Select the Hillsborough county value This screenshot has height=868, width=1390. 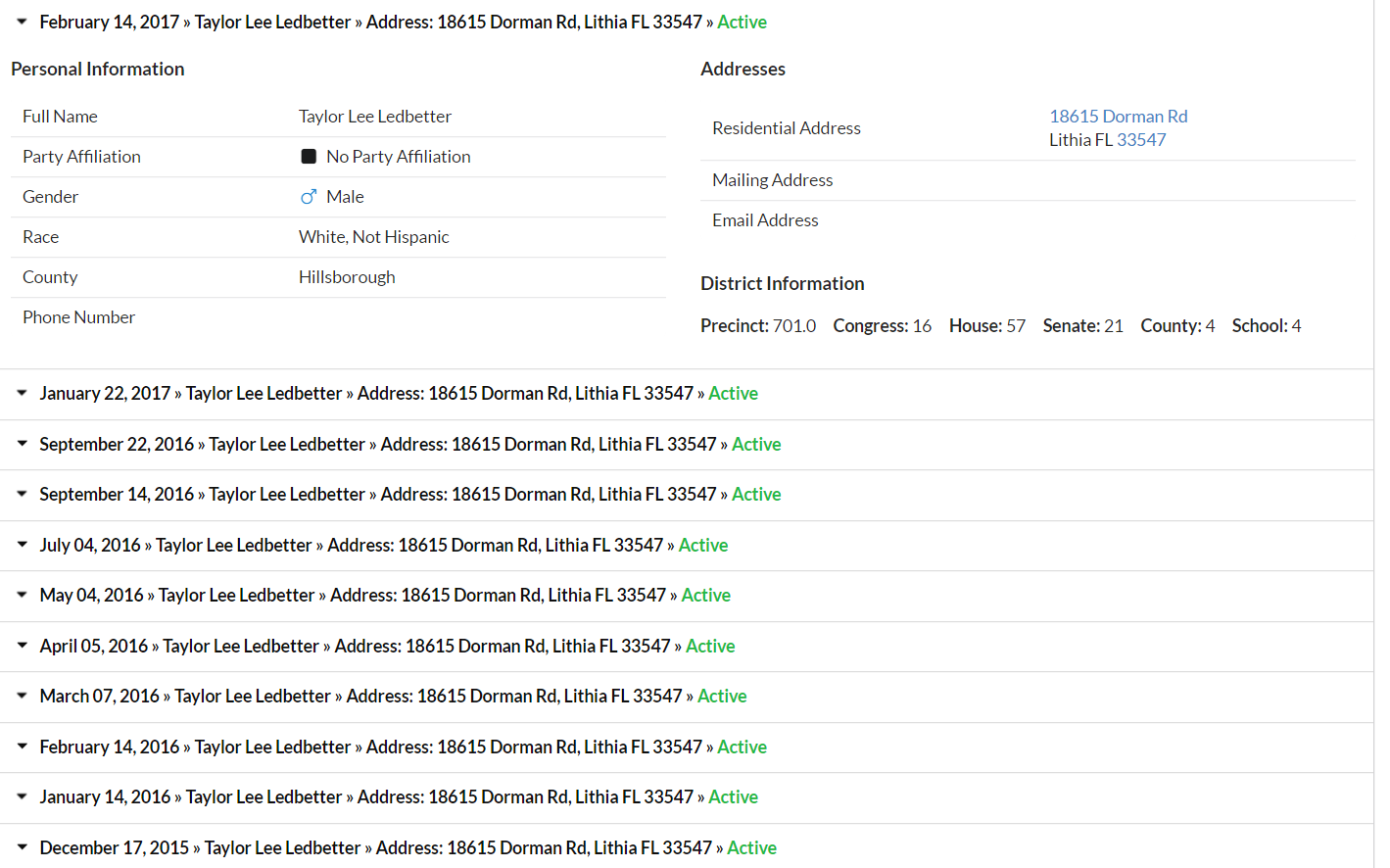(347, 277)
